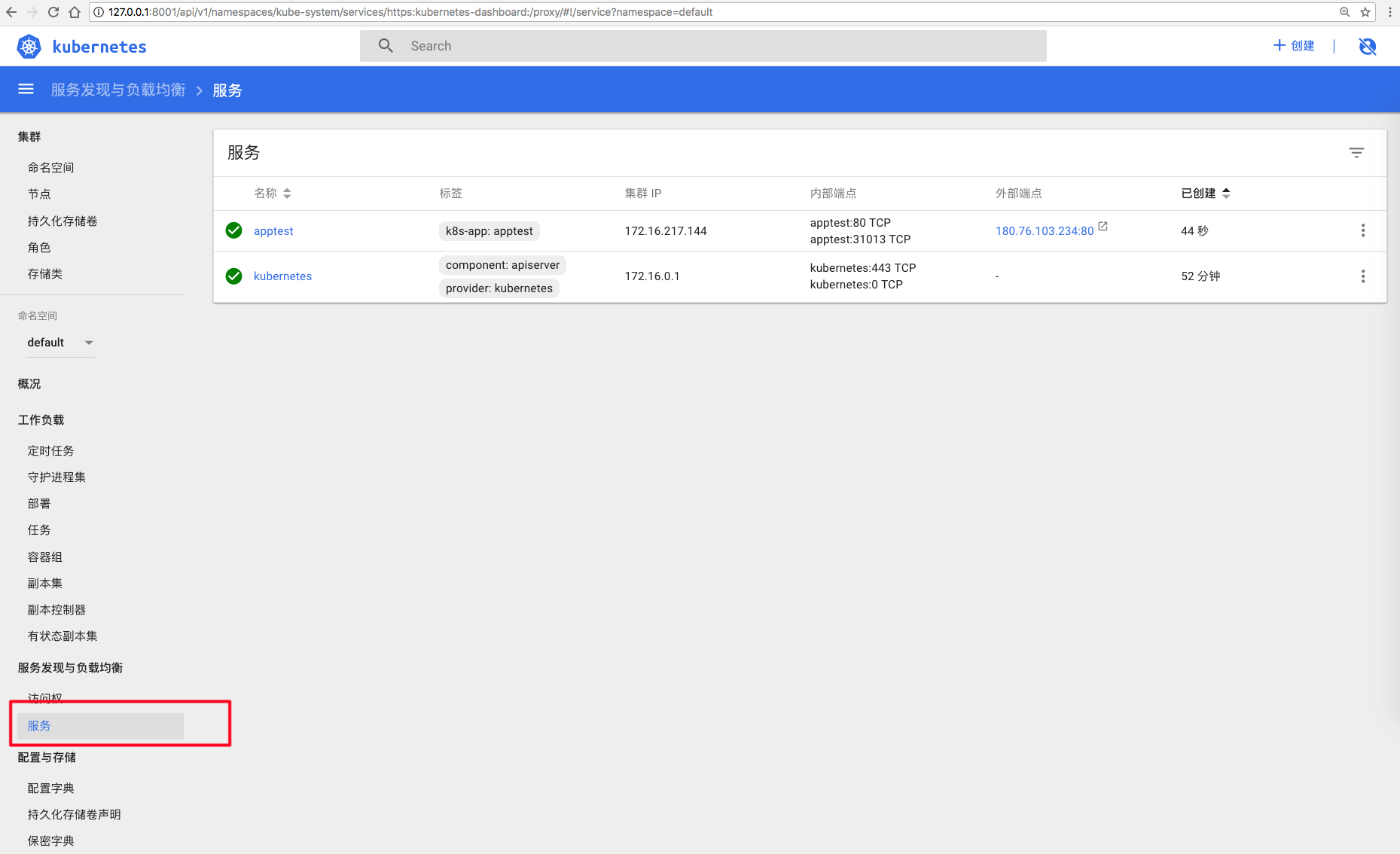Open the actions menu for the apptest row

tap(1363, 230)
